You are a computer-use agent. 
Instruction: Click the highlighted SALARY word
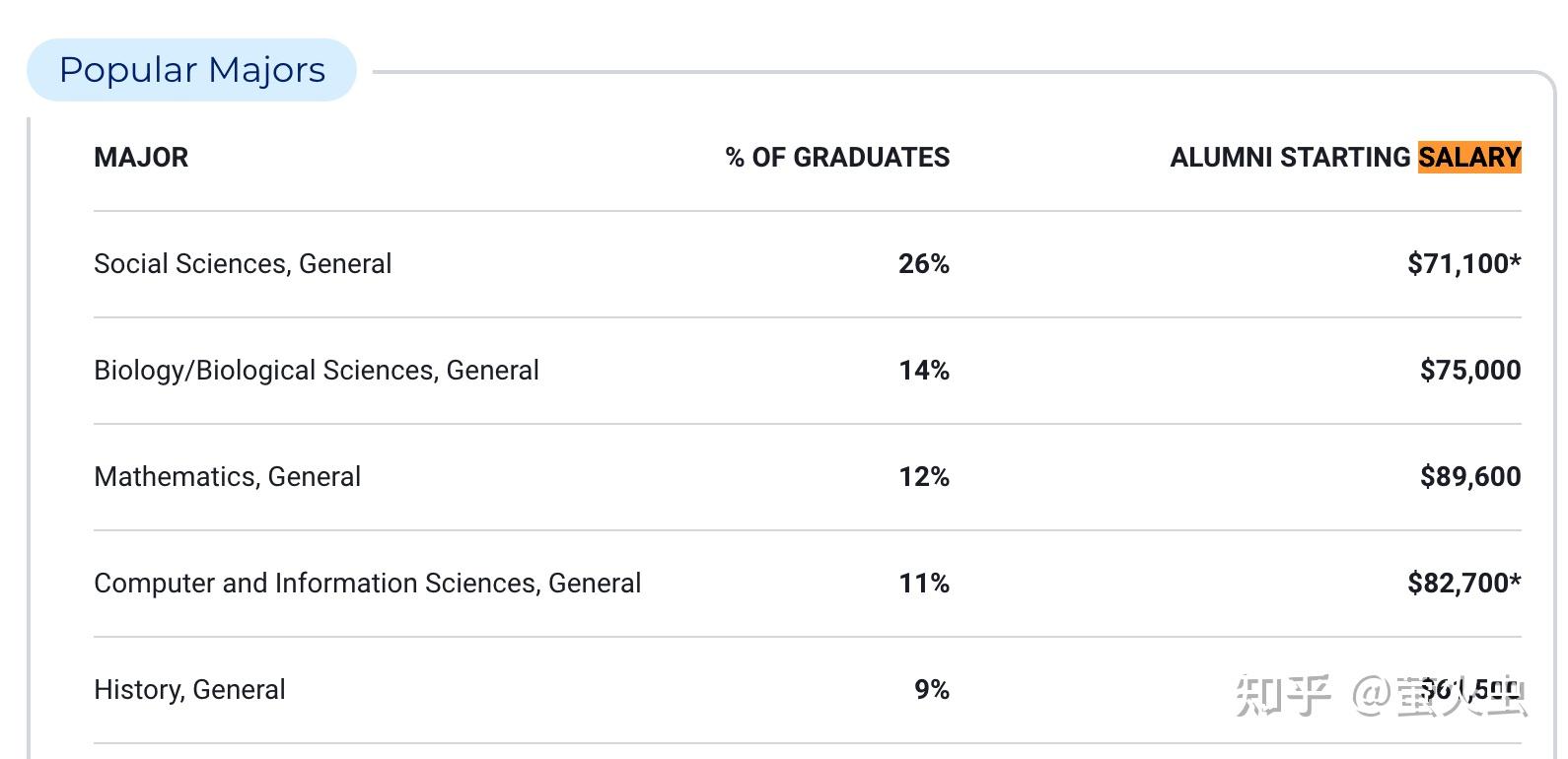[x=1469, y=158]
